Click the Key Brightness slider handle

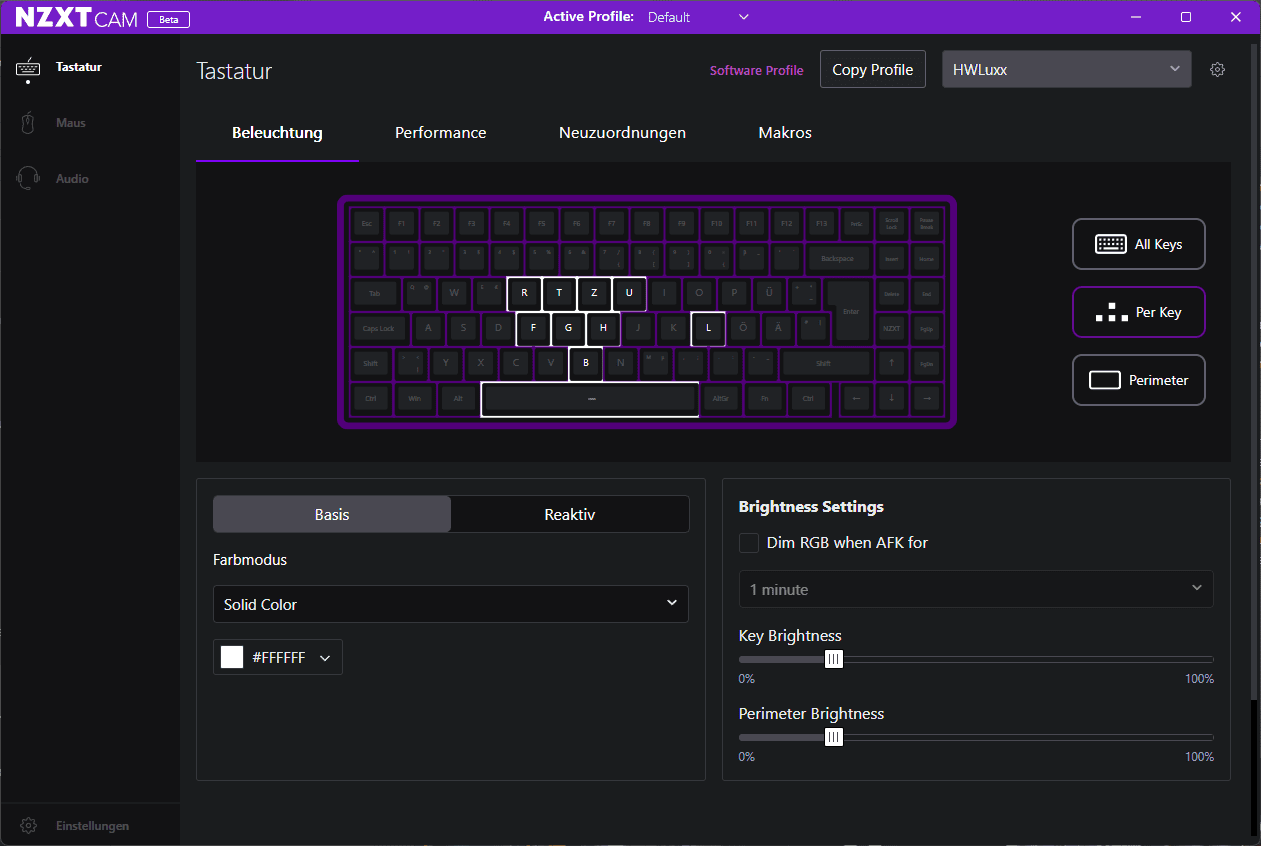click(x=834, y=659)
